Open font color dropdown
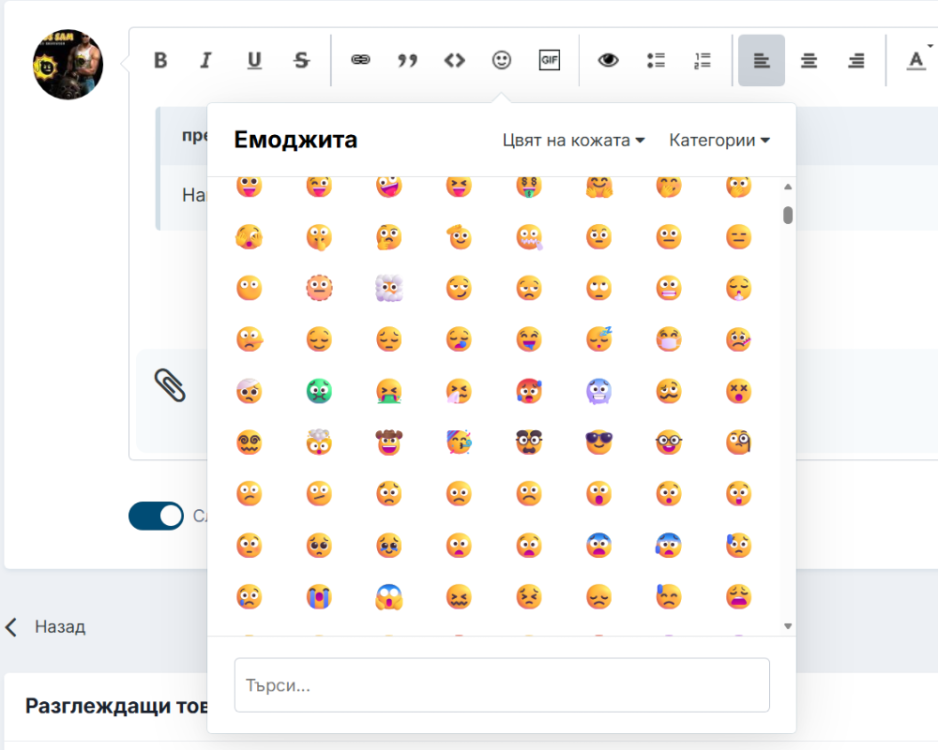The height and width of the screenshot is (750, 938). point(917,60)
